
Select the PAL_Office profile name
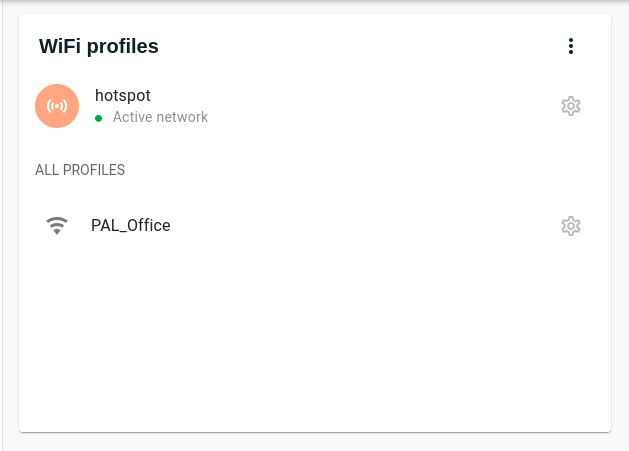[130, 226]
